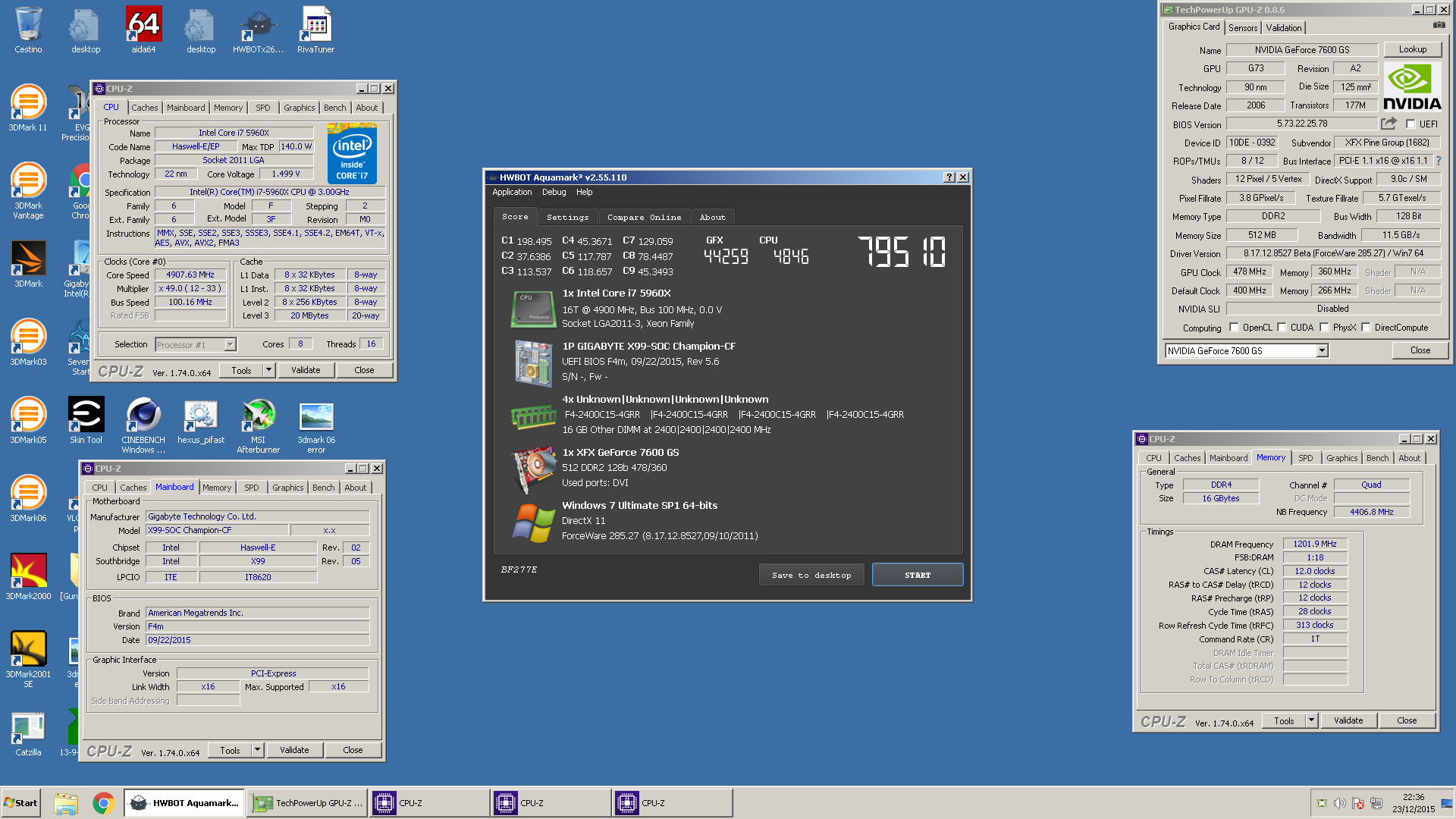The height and width of the screenshot is (819, 1456).
Task: Click the GPU-Z screenshot camera icon
Action: [1439, 26]
